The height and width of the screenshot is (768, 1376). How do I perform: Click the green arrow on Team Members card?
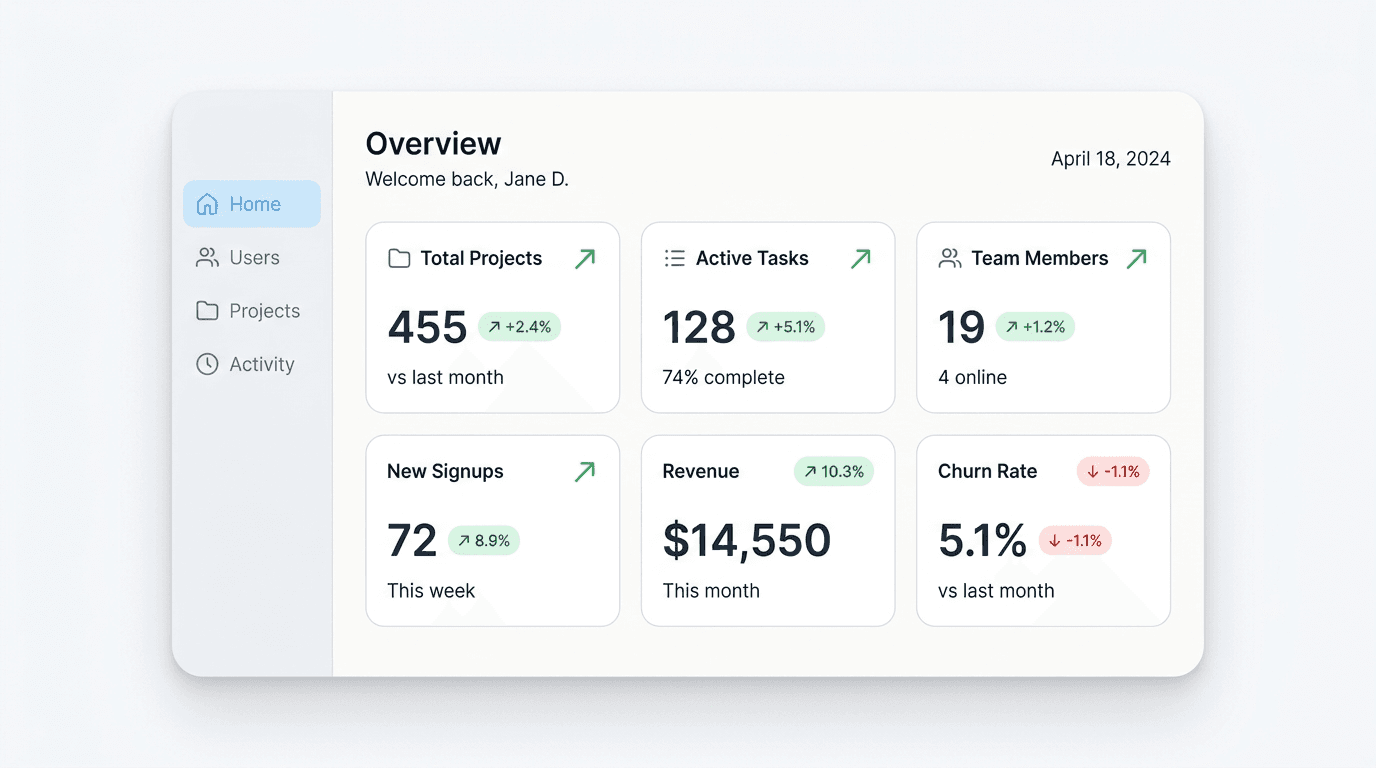point(1136,259)
